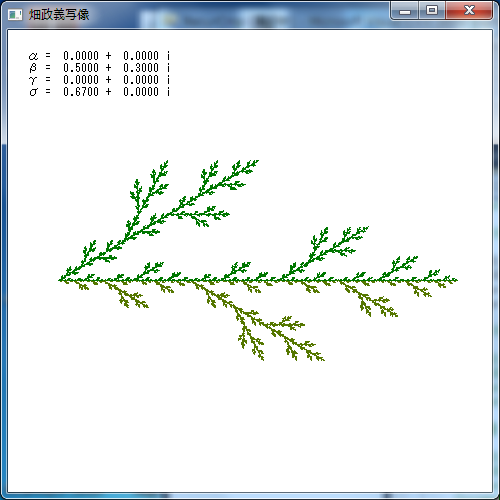Select the σ imaginary value 0.0000
Screen dimensions: 500x500
pos(141,92)
